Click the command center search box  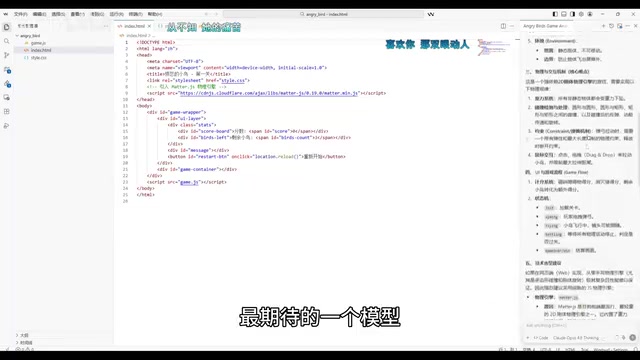point(323,14)
